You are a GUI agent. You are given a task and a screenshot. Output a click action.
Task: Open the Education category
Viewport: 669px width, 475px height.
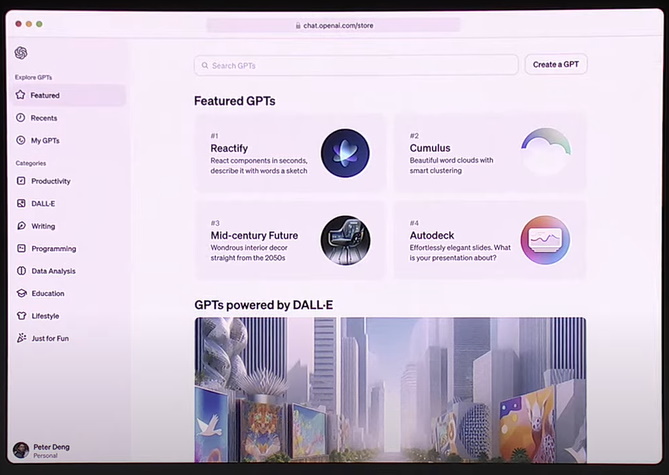(x=47, y=293)
